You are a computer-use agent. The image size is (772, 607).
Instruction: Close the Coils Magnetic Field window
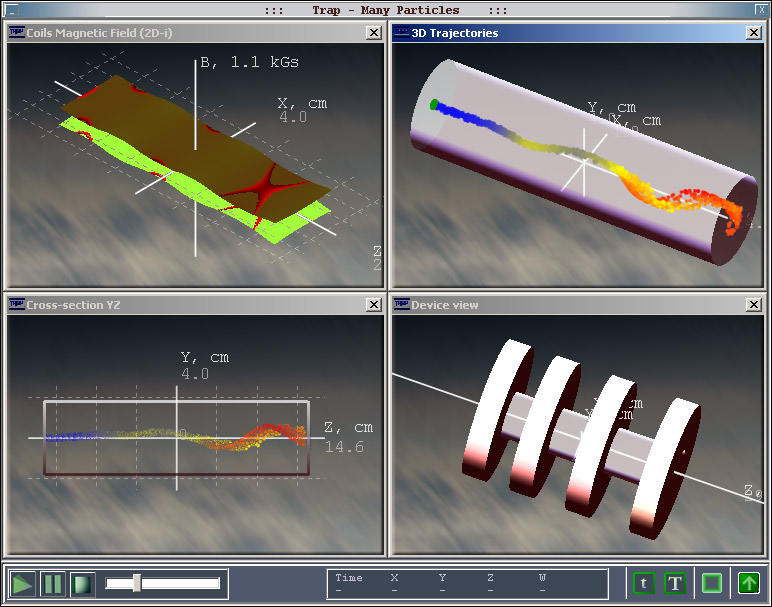(x=373, y=32)
